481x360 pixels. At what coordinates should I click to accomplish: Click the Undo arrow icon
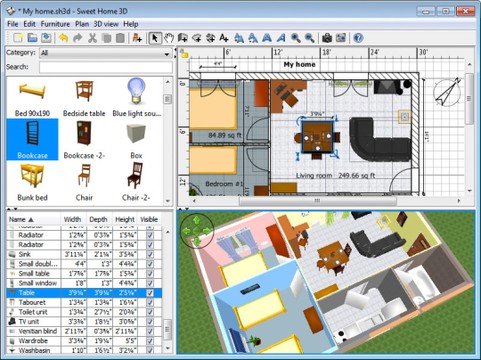coord(63,38)
